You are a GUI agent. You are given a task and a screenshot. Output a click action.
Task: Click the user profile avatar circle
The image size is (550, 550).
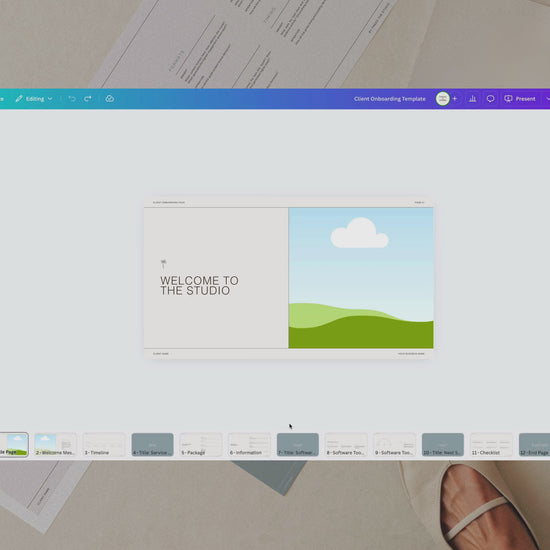pos(443,99)
